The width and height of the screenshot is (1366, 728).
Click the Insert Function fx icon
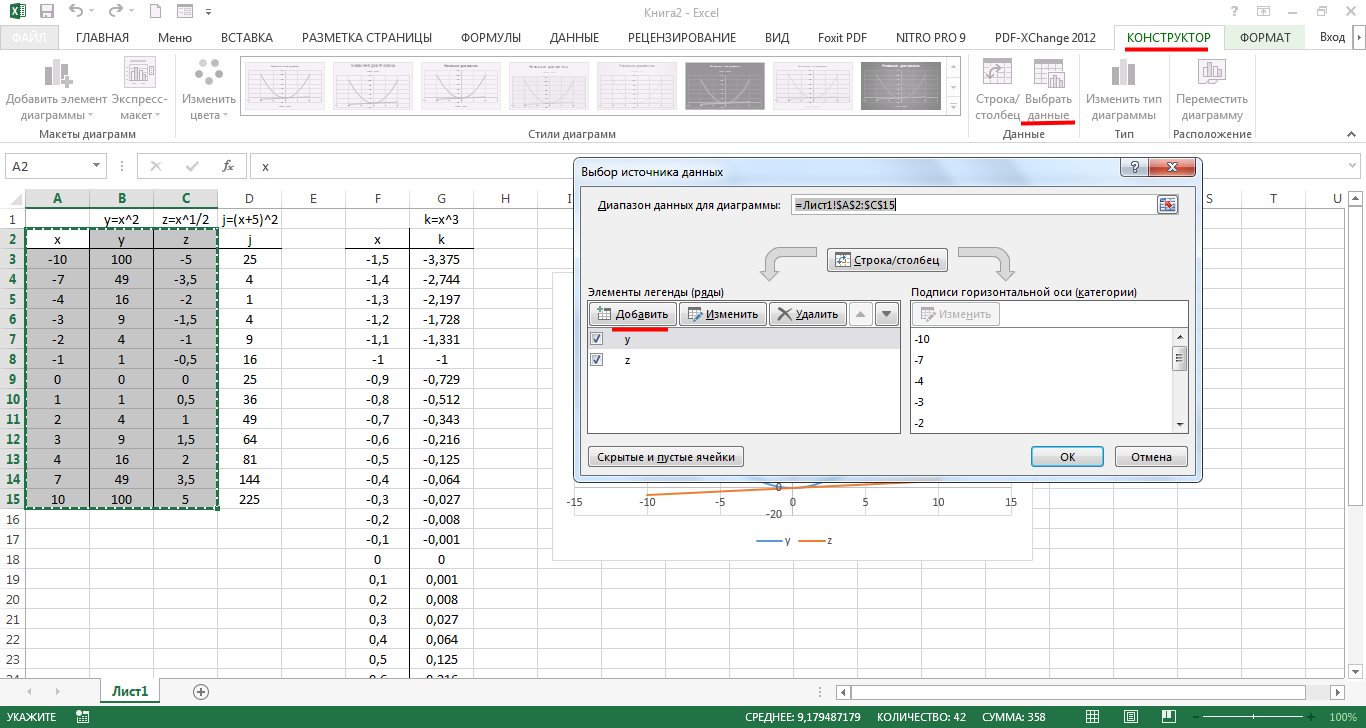pos(228,167)
